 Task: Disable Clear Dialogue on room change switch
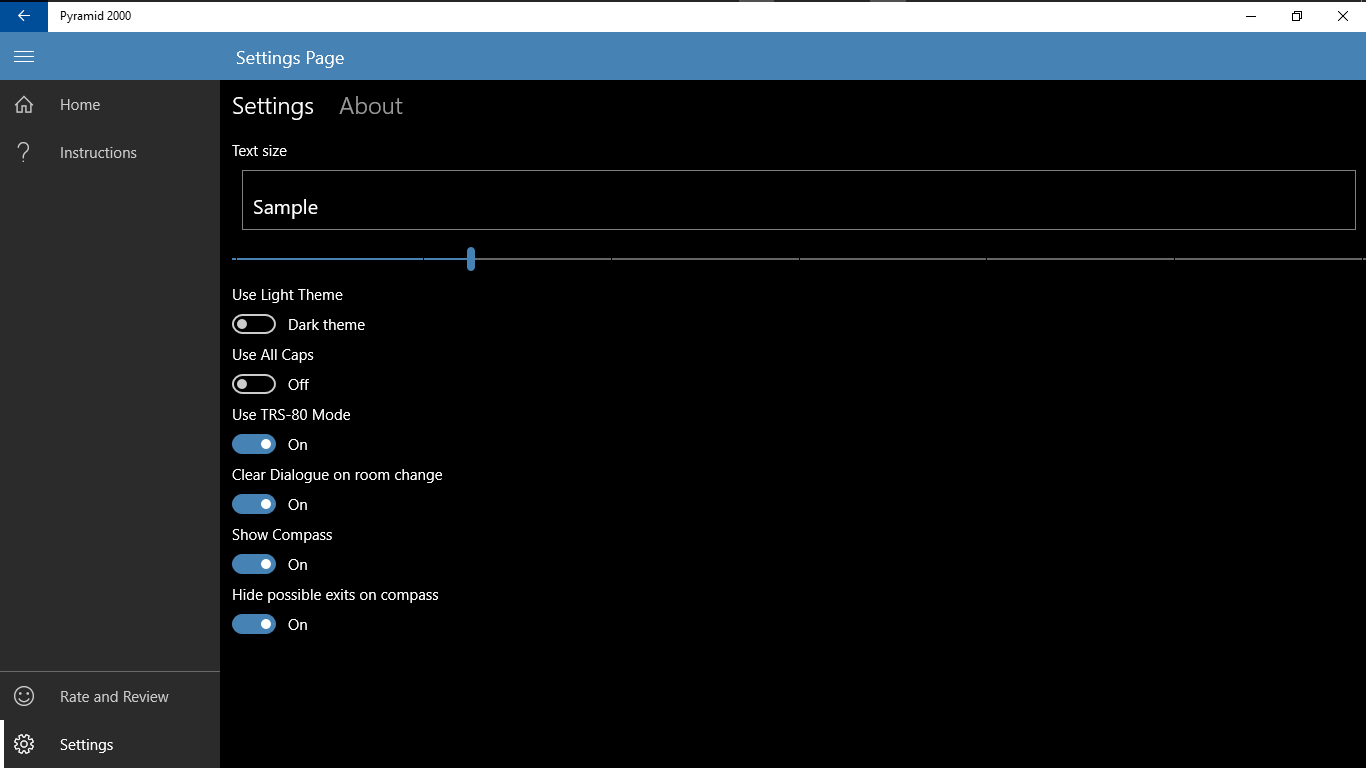pos(254,504)
